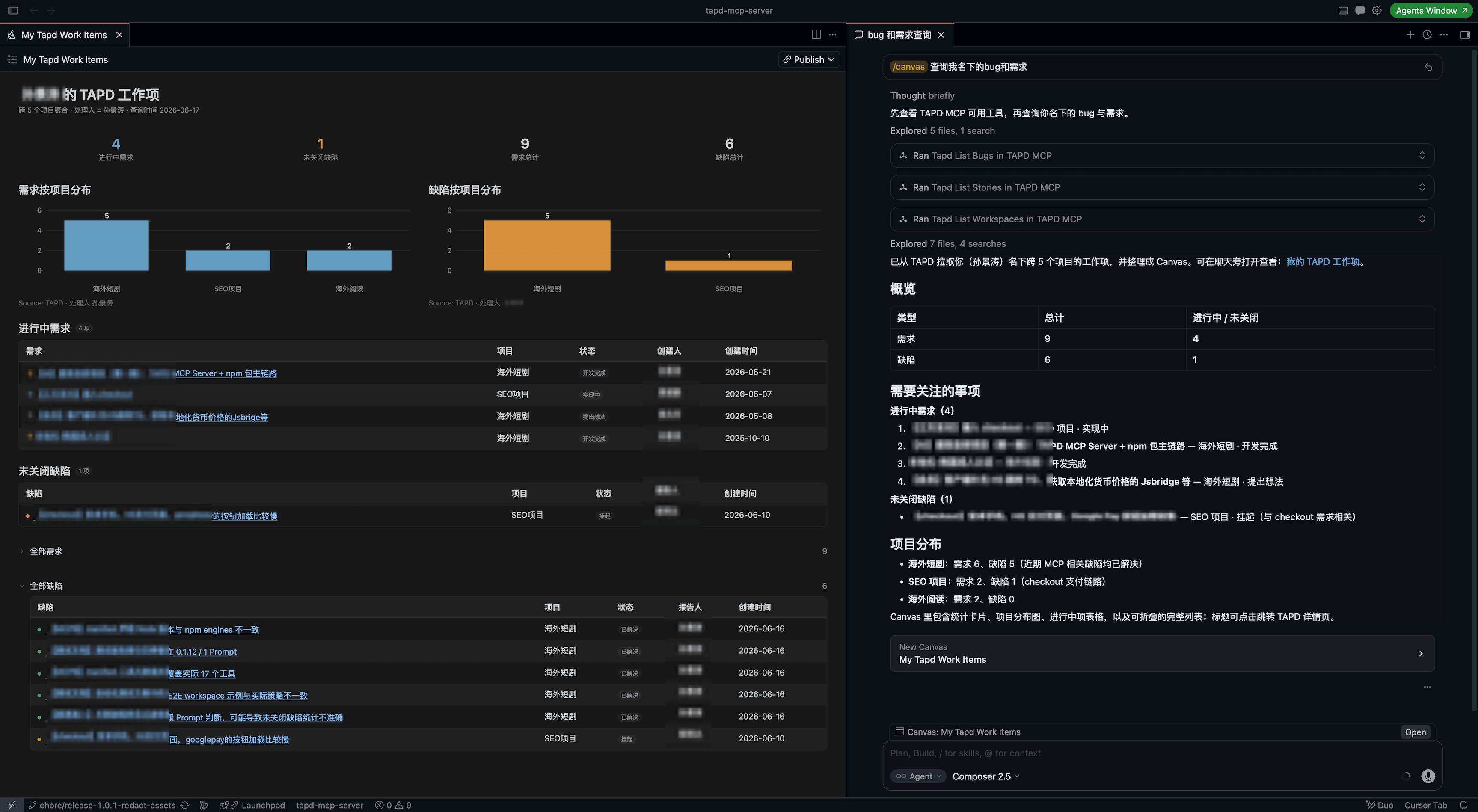The image size is (1478, 812).
Task: Open the git graph icon in status bar
Action: tap(204, 805)
